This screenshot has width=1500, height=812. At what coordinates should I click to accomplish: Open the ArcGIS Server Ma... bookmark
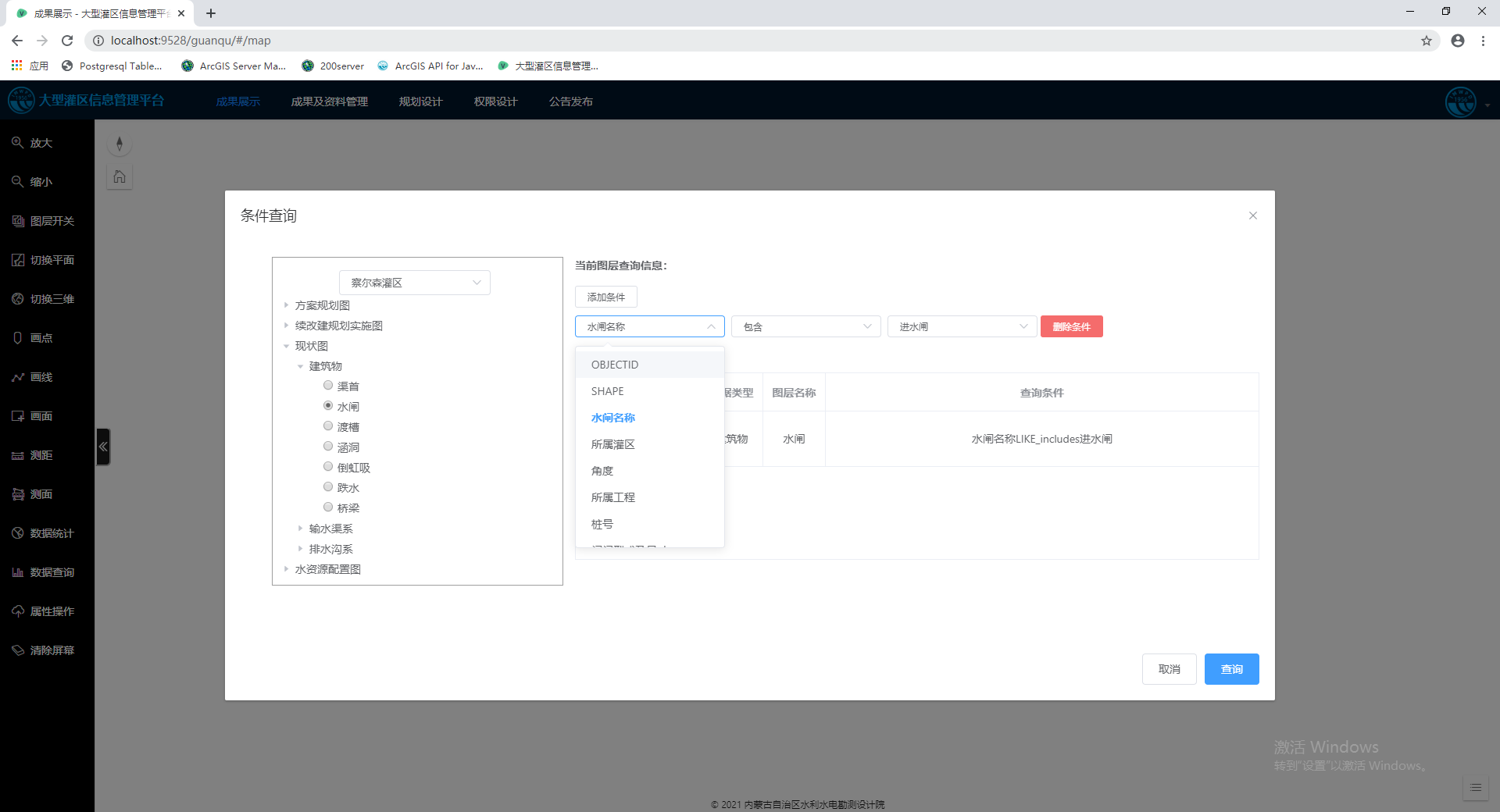point(234,66)
